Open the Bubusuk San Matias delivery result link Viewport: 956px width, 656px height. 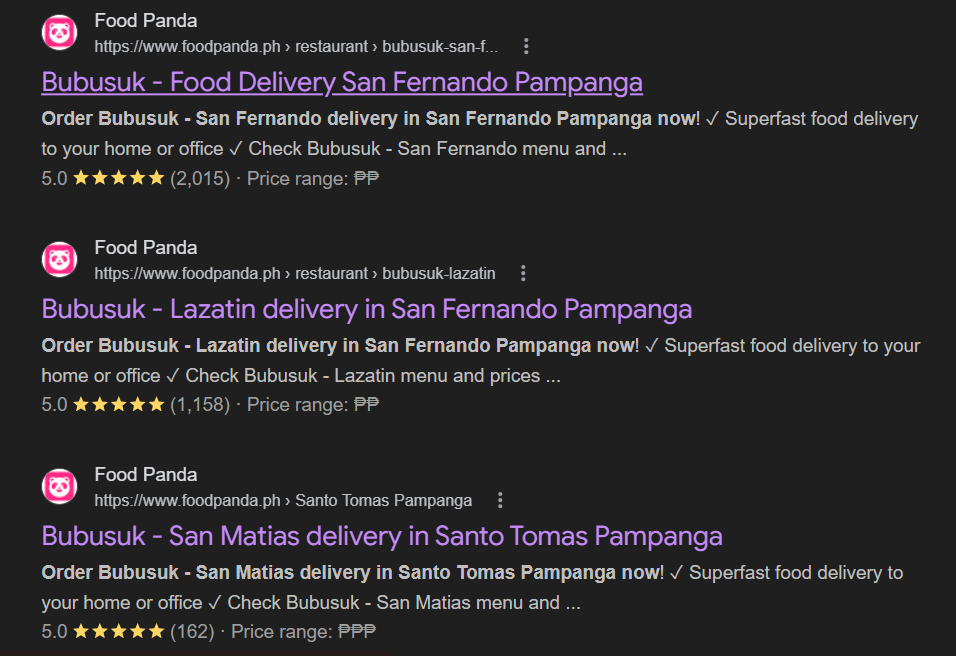click(381, 535)
